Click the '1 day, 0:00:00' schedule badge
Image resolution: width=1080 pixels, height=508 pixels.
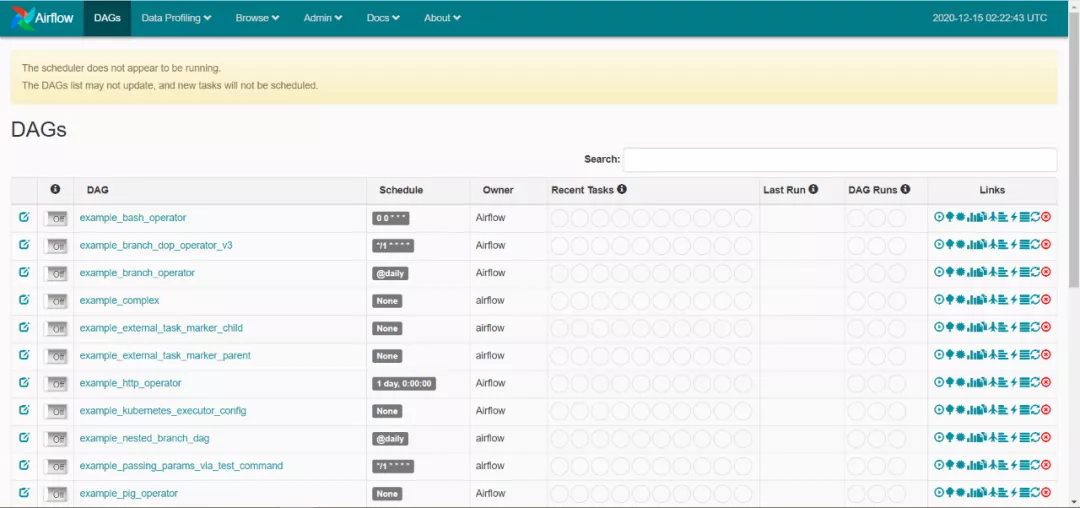click(404, 383)
